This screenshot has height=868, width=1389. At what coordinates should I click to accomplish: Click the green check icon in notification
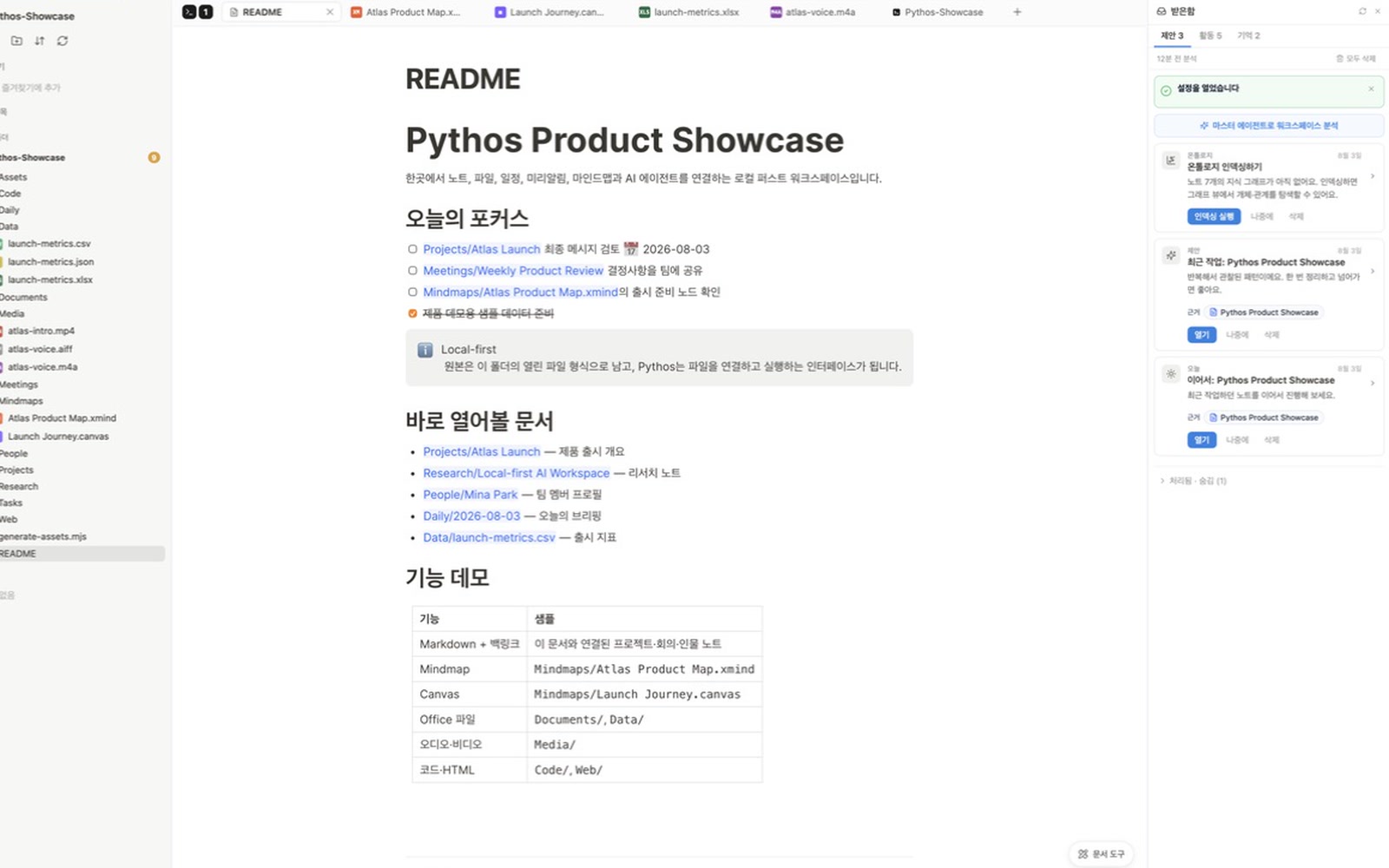coord(1166,90)
